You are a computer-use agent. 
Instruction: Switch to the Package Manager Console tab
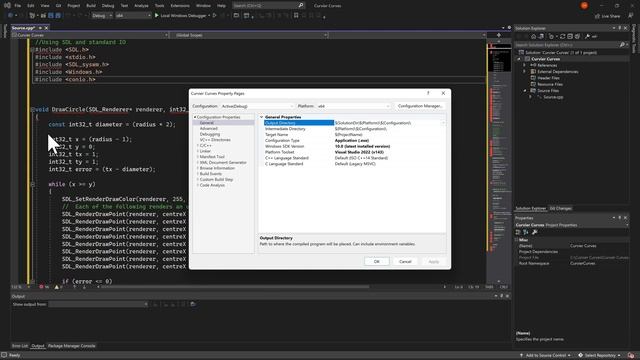click(x=71, y=346)
